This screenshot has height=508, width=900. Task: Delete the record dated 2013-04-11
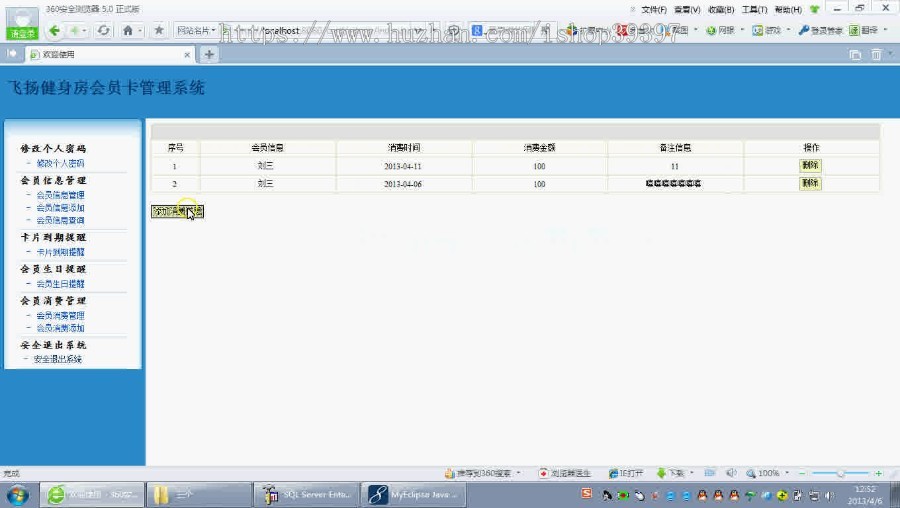[x=810, y=165]
